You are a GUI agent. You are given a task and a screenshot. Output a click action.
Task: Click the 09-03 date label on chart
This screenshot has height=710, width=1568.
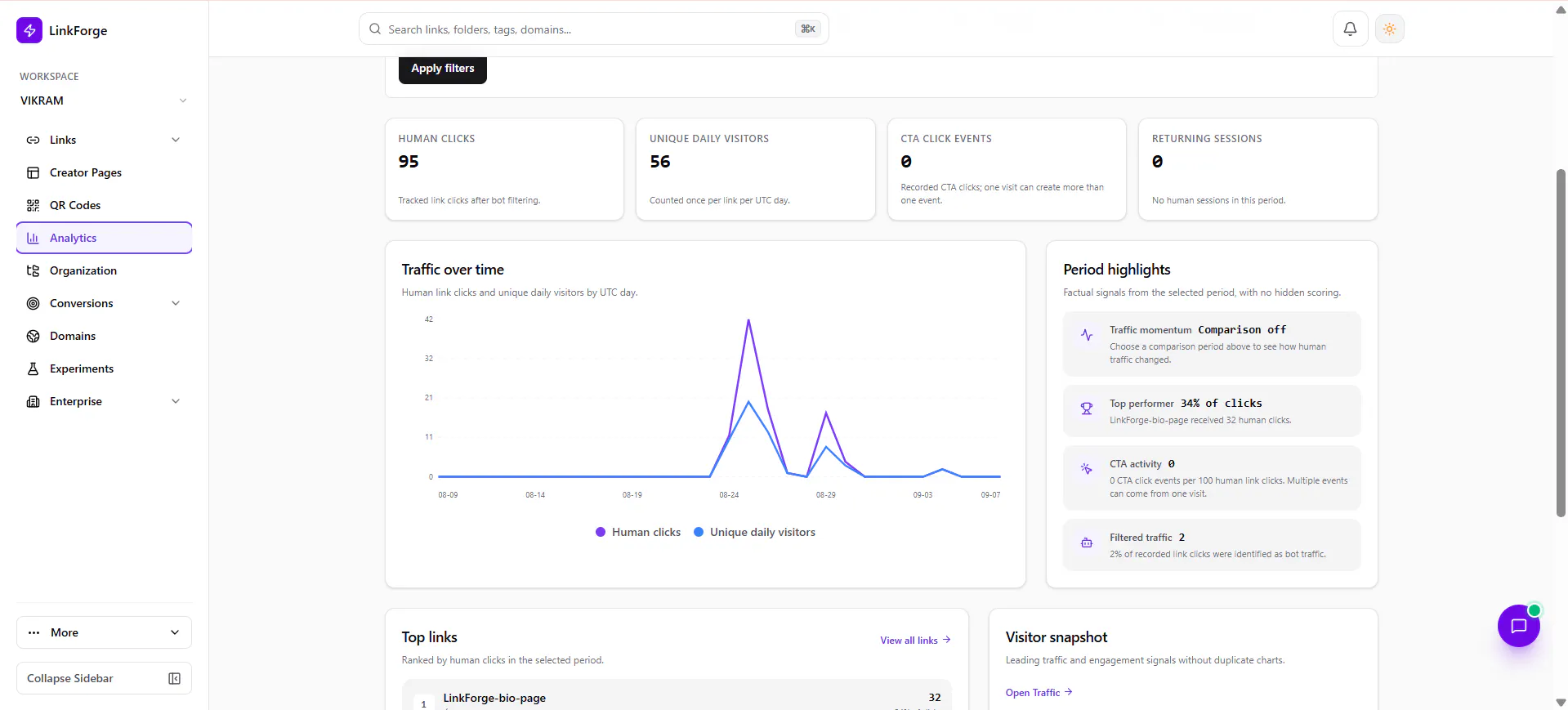[x=922, y=495]
